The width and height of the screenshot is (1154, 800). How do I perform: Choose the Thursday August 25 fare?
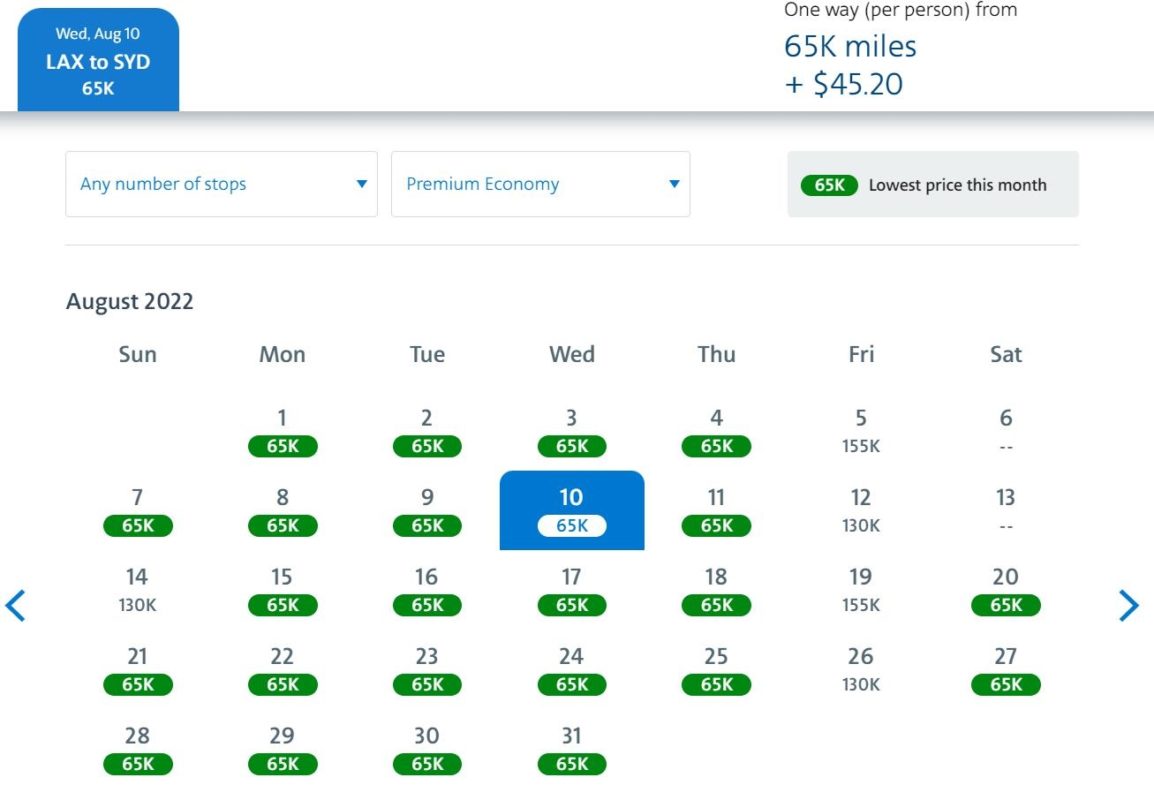[x=716, y=685]
